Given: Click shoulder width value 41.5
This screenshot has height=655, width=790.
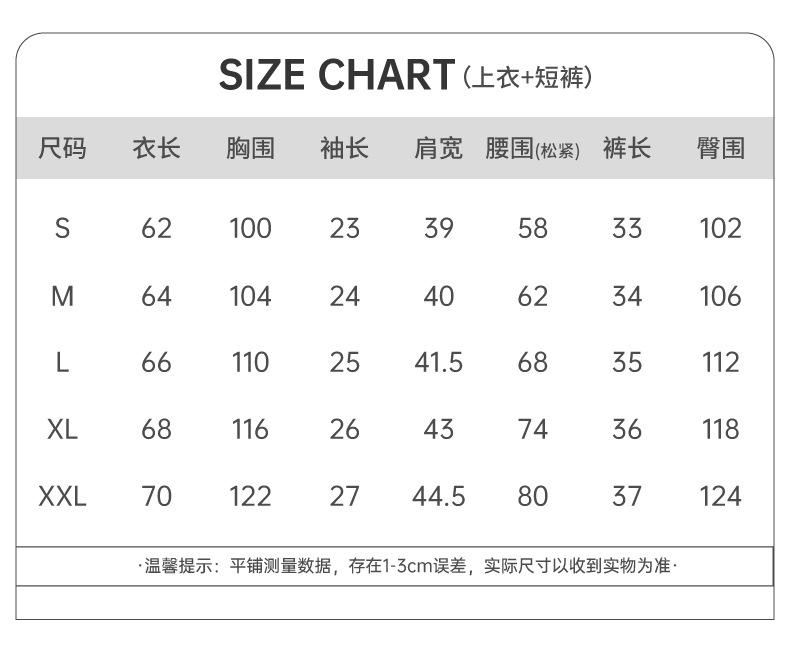Looking at the screenshot, I should tap(438, 362).
